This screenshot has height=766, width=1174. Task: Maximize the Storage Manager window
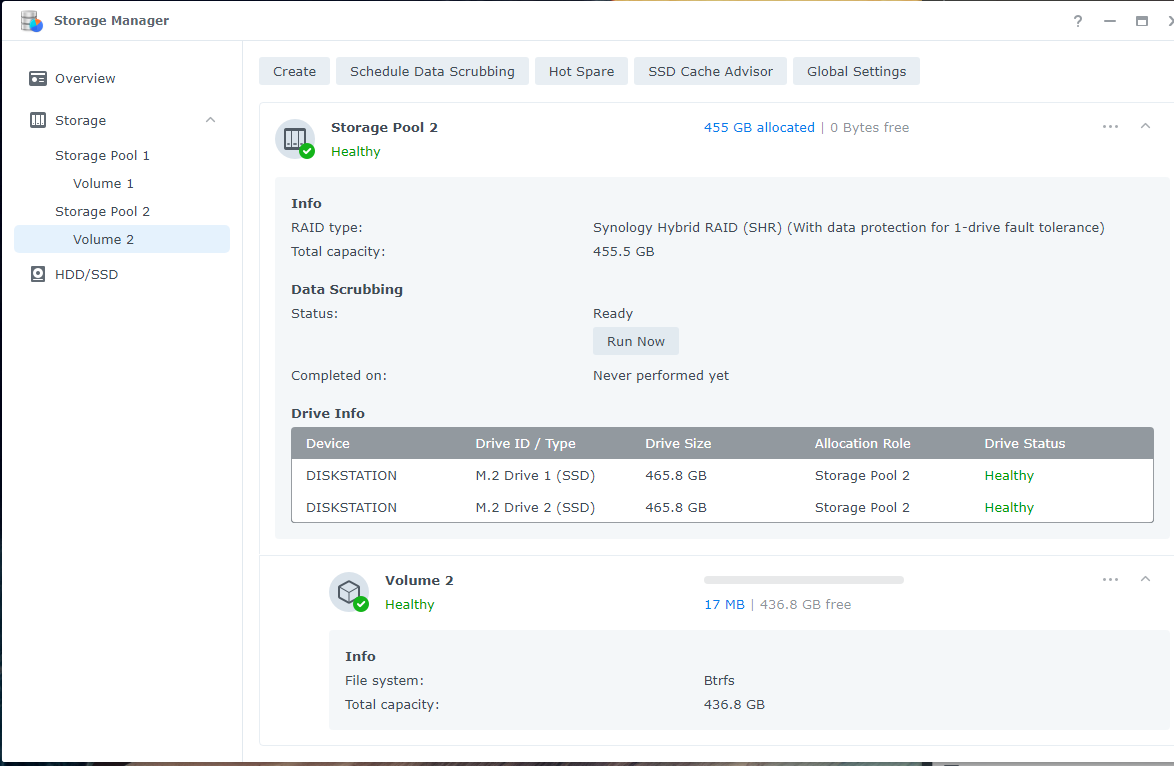(x=1142, y=21)
